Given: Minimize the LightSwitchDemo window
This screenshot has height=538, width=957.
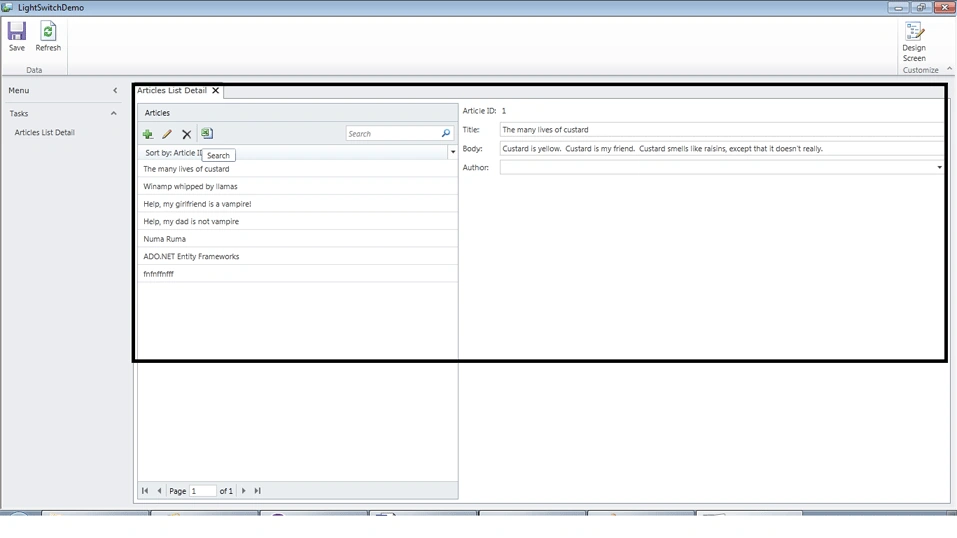Looking at the screenshot, I should point(898,7).
